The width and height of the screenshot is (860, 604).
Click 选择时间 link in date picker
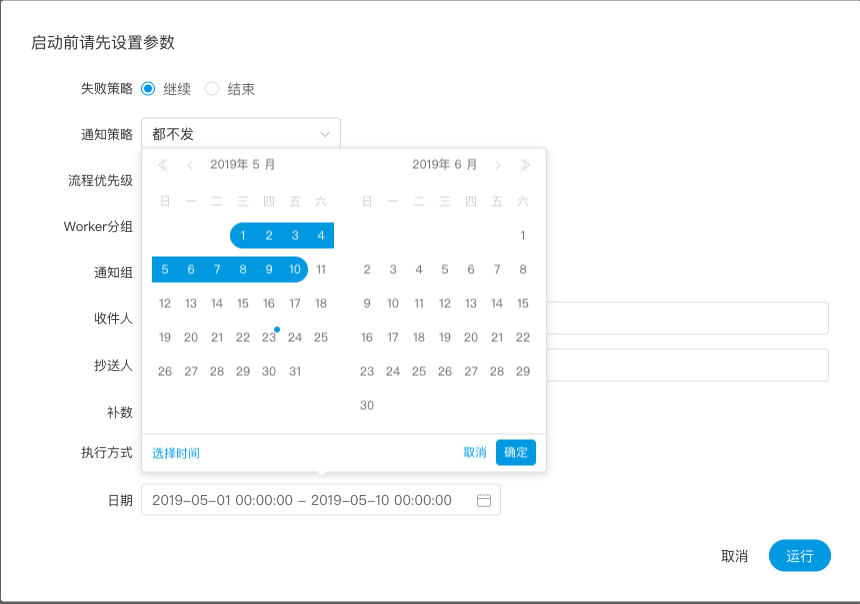tap(176, 453)
